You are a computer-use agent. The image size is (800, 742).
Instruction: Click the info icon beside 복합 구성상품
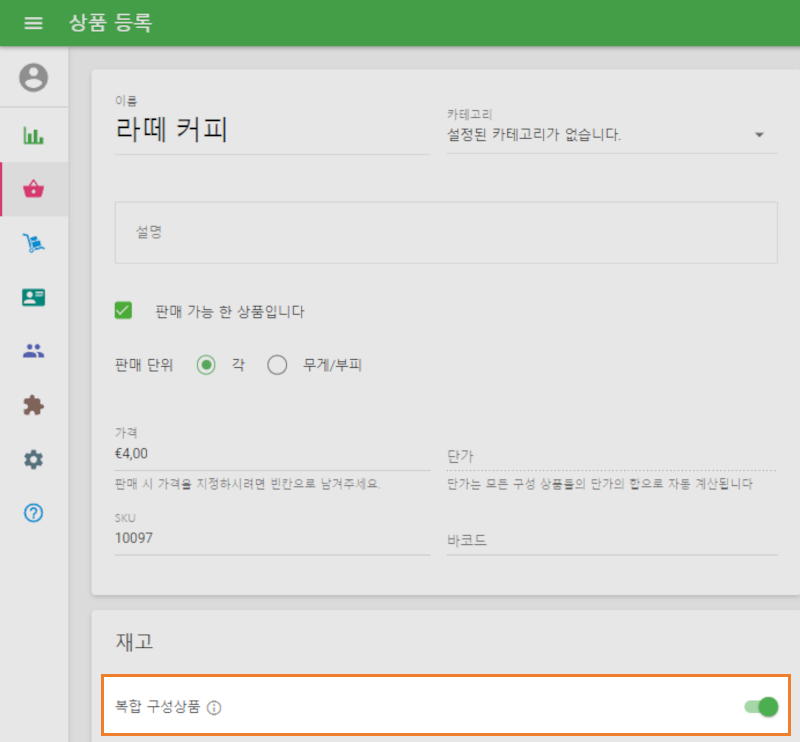216,707
